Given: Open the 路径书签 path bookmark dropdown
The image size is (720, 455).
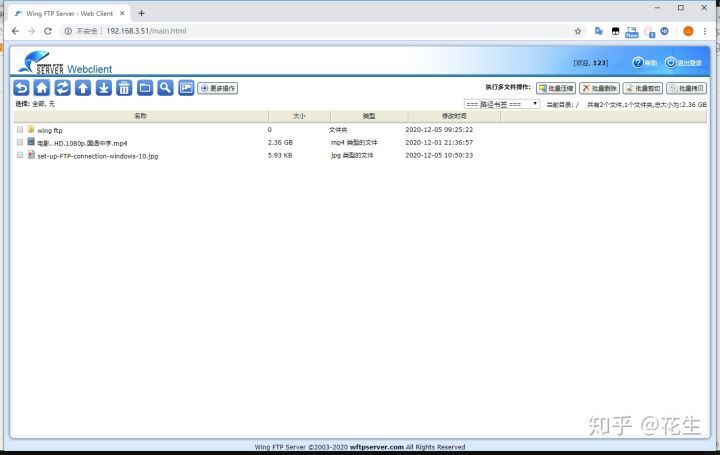Looking at the screenshot, I should (x=502, y=104).
